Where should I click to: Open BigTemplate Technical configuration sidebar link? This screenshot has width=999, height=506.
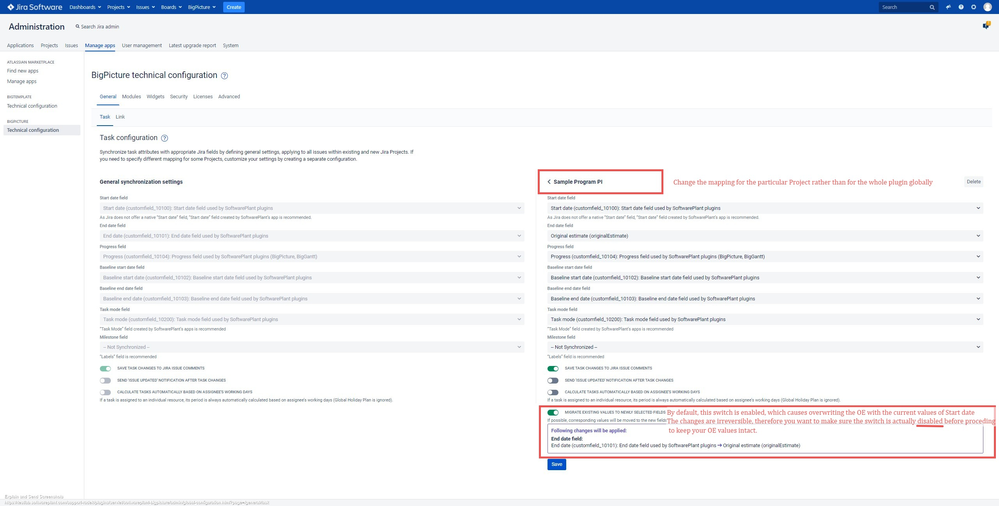pyautogui.click(x=32, y=106)
